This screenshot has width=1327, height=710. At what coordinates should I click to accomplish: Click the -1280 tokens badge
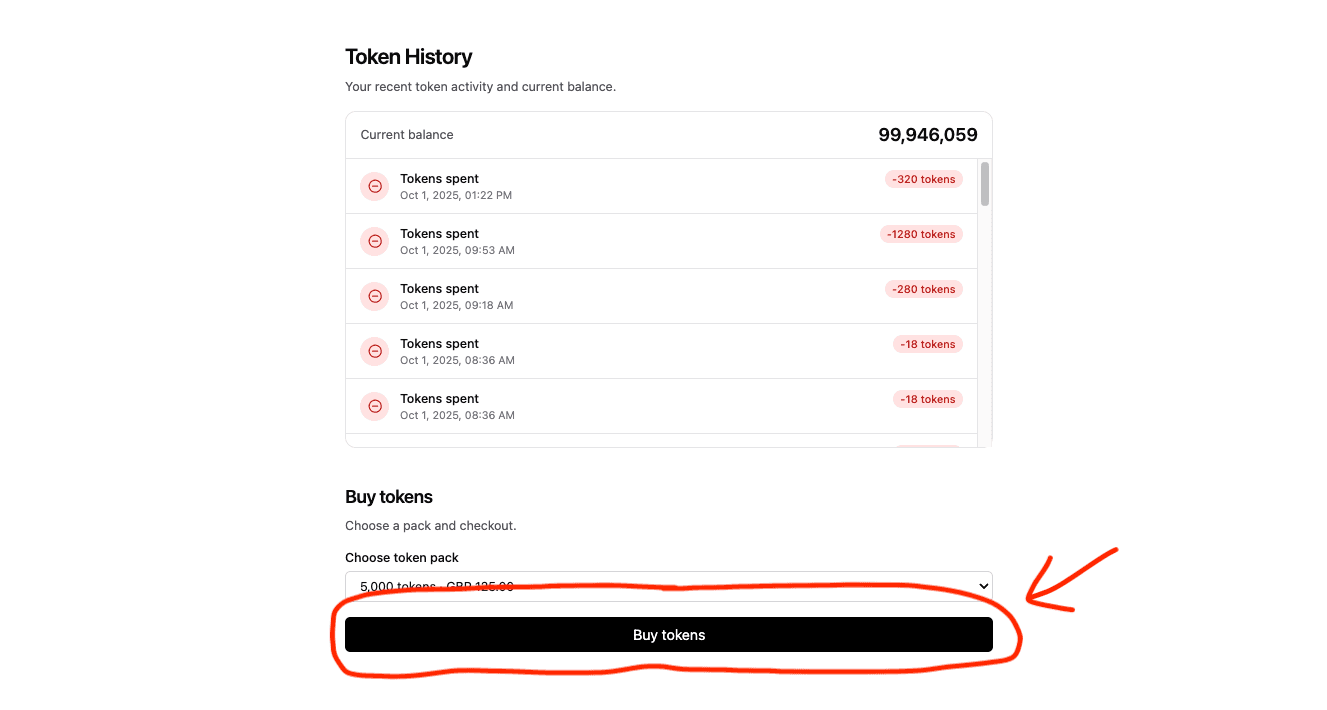[920, 234]
